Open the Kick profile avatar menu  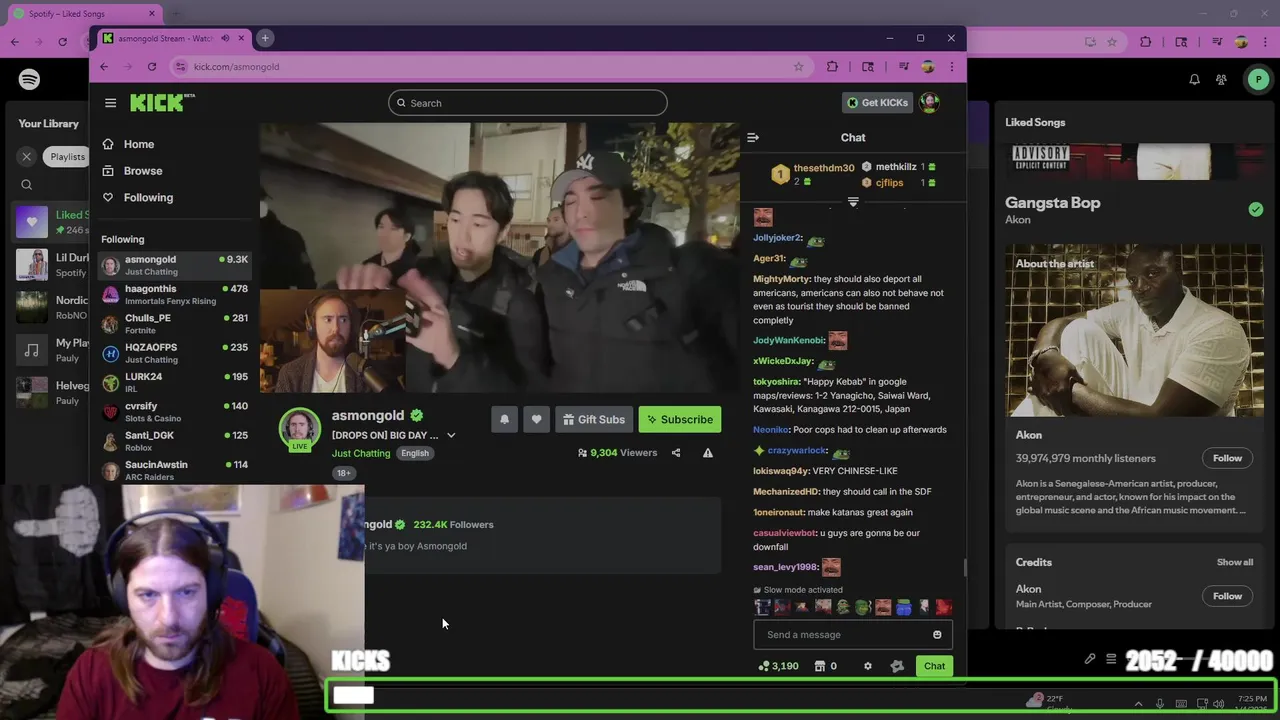point(930,103)
